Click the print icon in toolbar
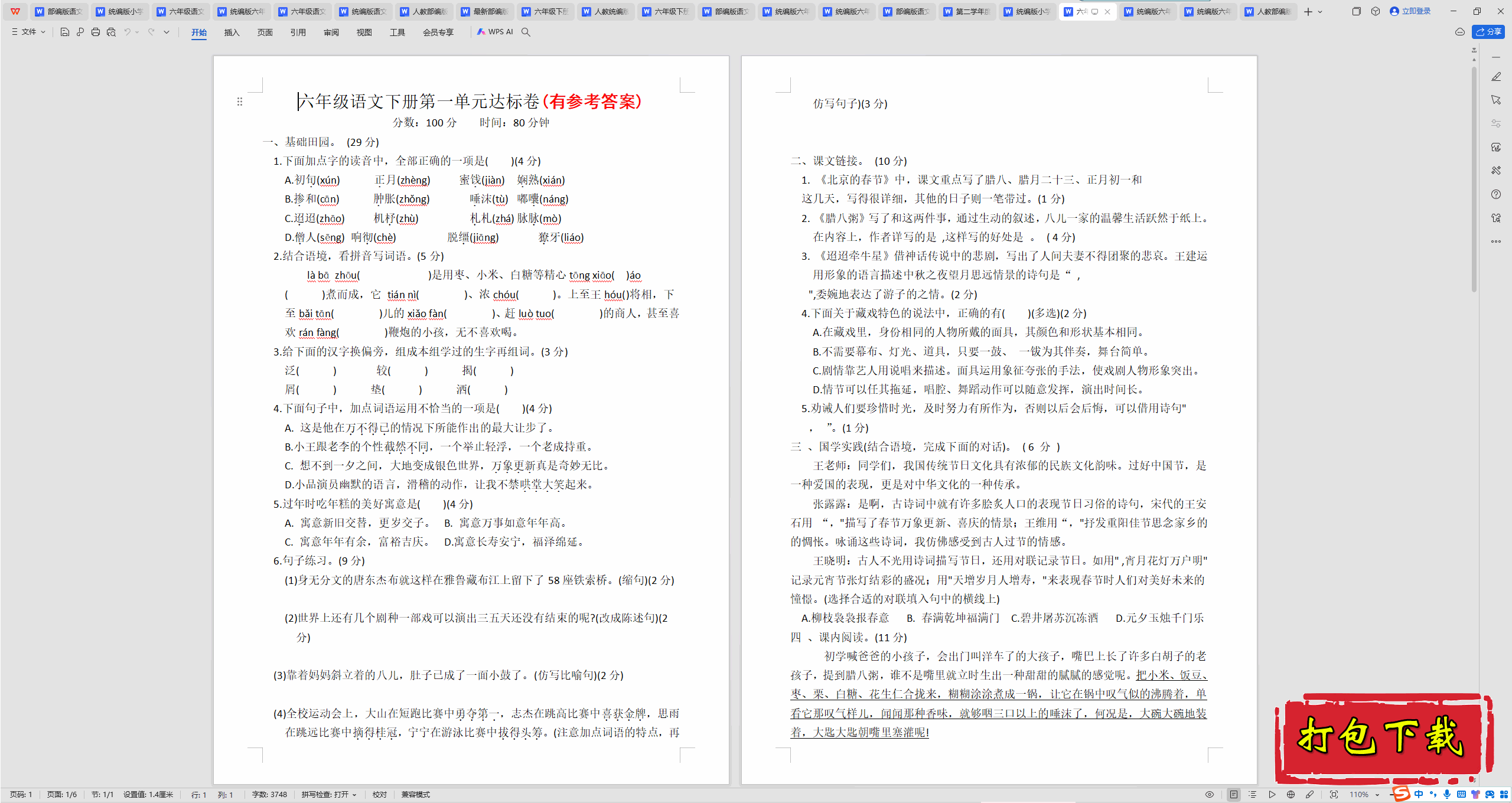This screenshot has height=803, width=1512. click(x=96, y=32)
